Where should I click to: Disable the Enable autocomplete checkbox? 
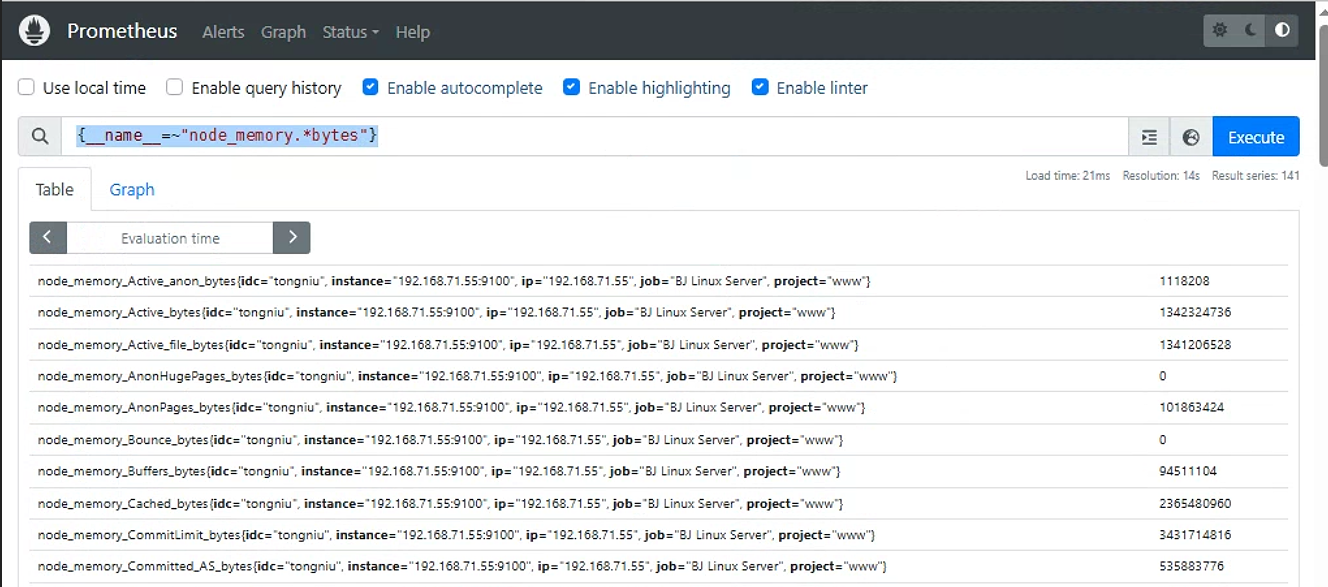[371, 88]
